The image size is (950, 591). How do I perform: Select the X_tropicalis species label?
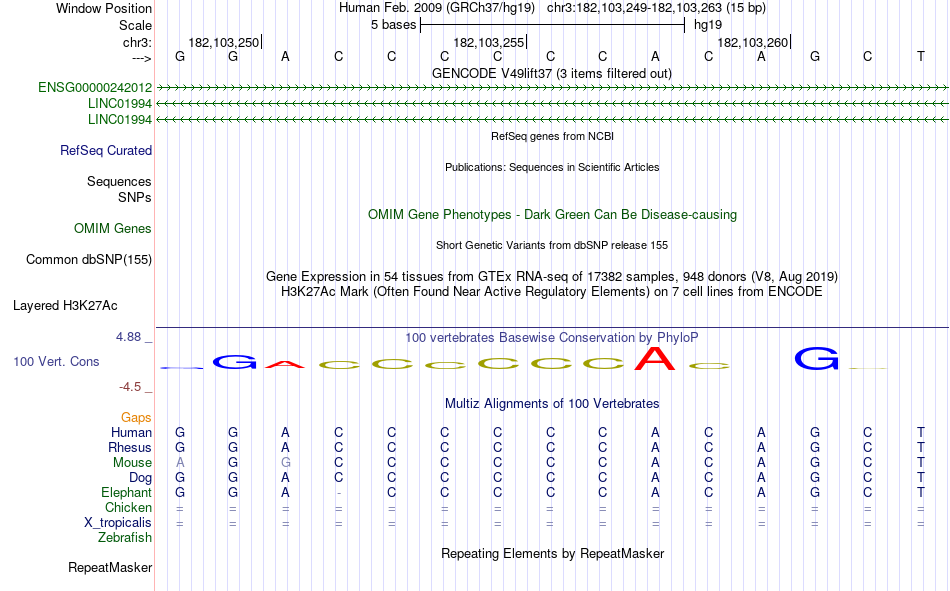coord(118,523)
